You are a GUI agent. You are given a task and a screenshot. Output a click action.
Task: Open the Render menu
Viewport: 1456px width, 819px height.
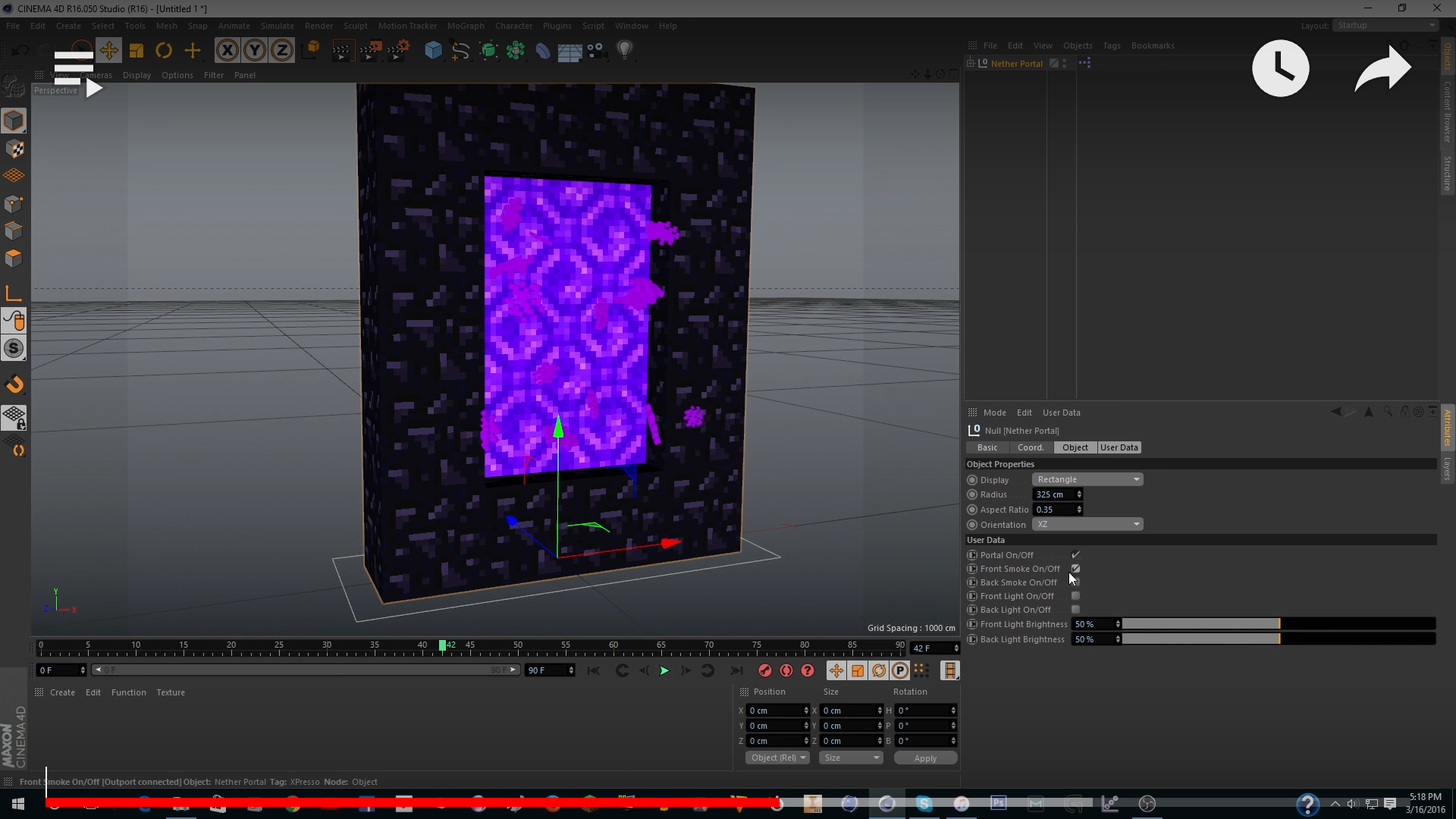(318, 26)
